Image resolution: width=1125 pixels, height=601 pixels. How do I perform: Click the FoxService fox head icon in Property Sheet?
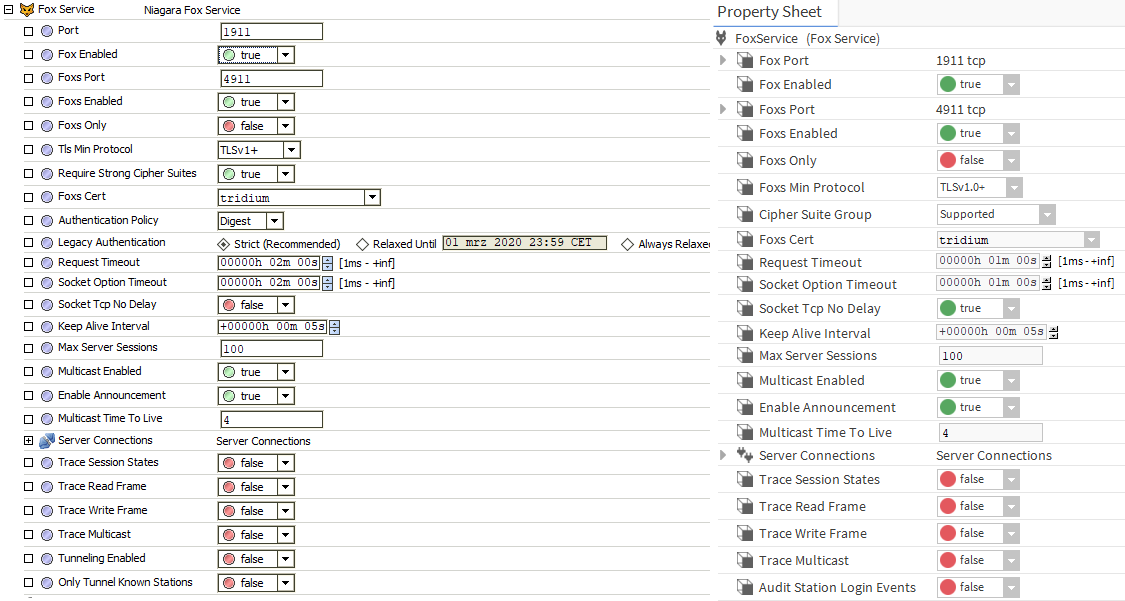(721, 38)
